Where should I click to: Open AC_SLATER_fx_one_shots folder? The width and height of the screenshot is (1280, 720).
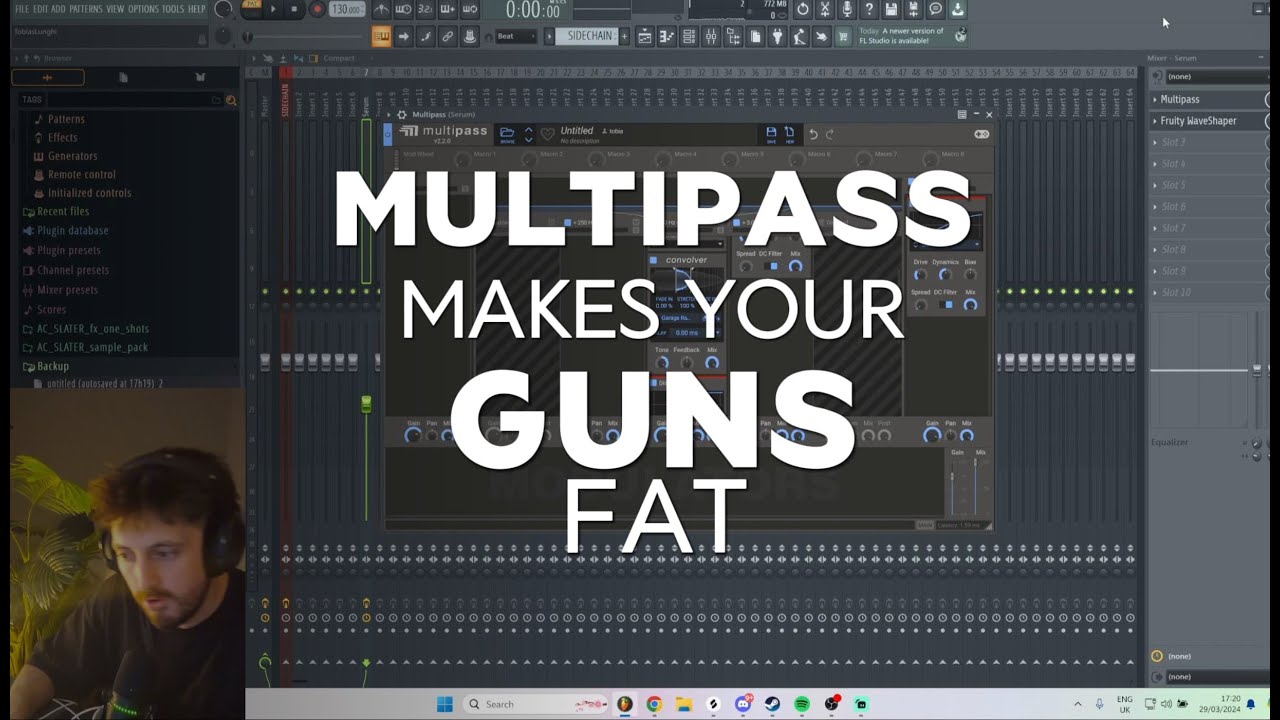[x=92, y=329]
